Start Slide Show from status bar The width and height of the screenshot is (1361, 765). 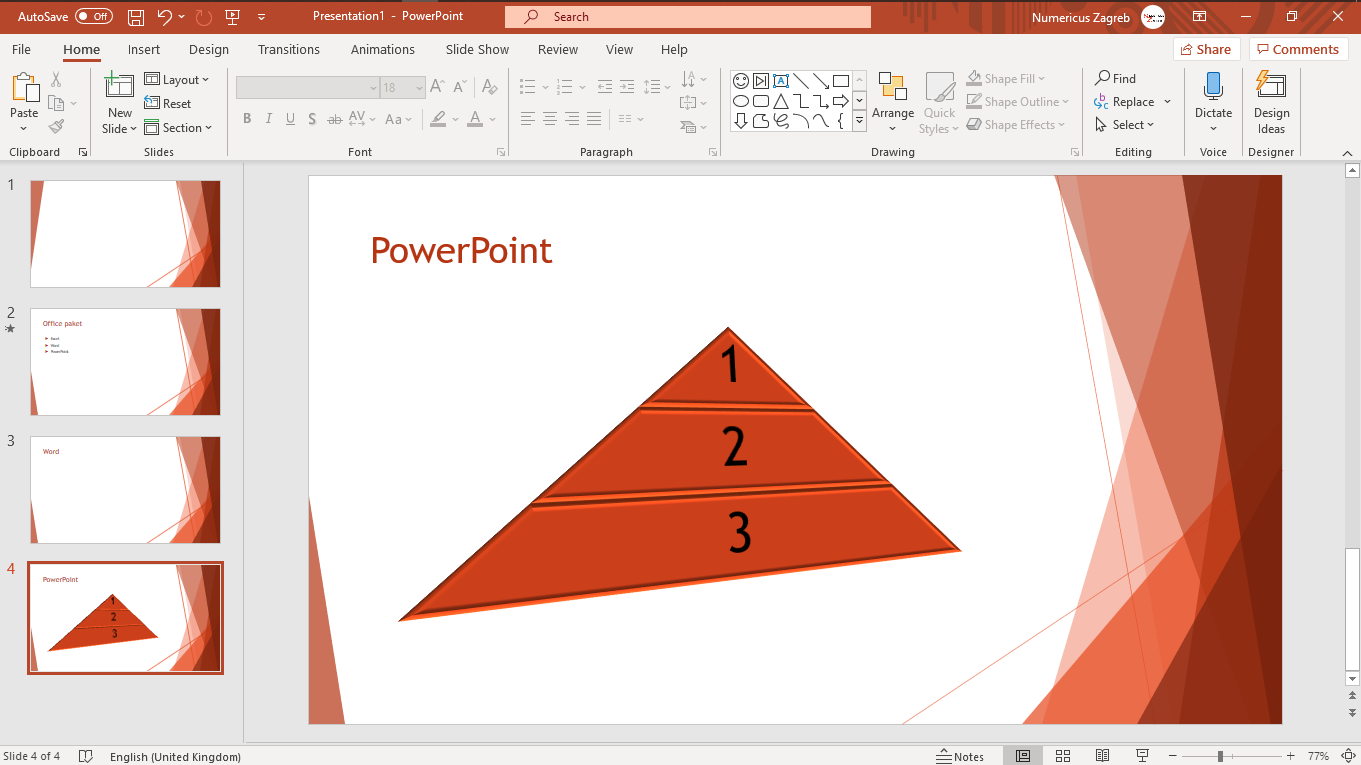point(1141,756)
